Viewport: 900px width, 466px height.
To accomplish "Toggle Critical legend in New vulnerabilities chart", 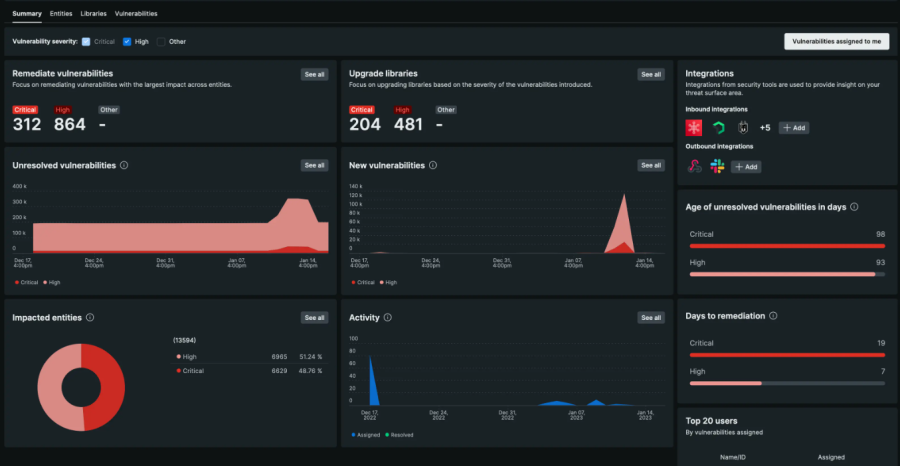I will tap(363, 282).
